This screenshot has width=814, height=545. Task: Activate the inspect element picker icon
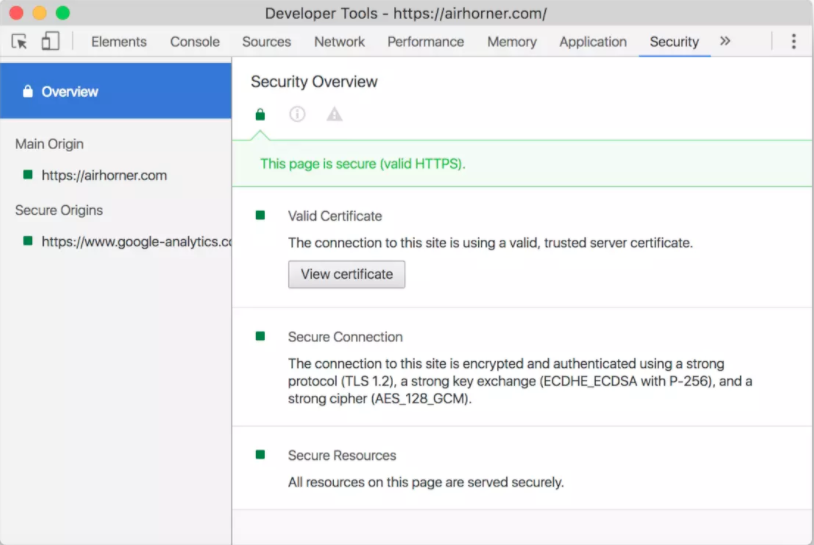coord(19,42)
